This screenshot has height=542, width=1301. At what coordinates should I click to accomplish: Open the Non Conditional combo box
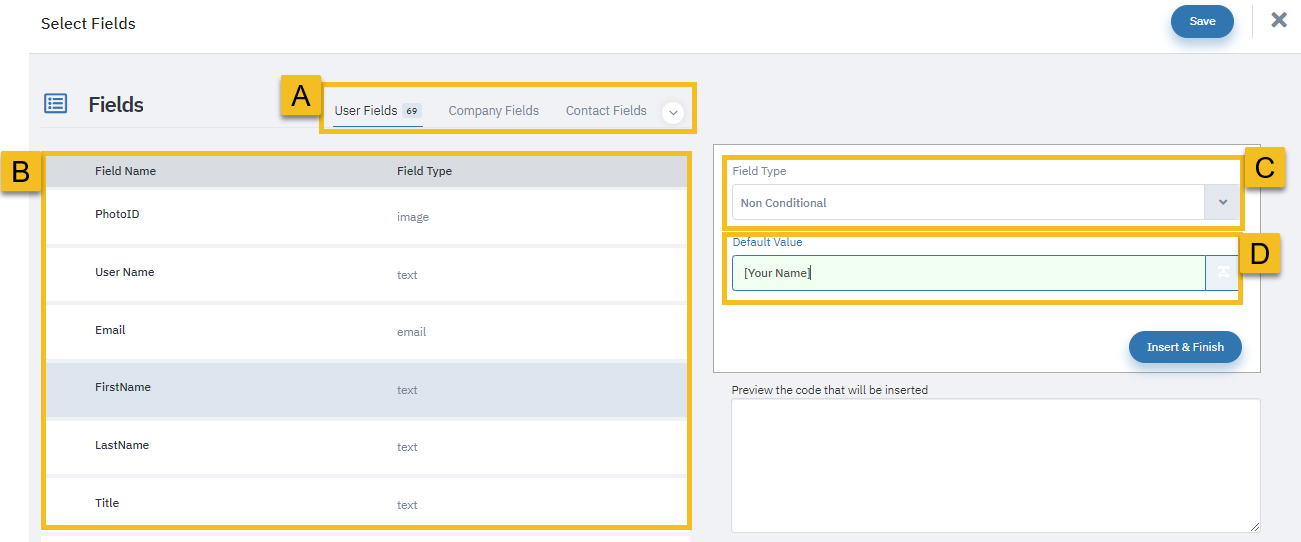click(985, 203)
